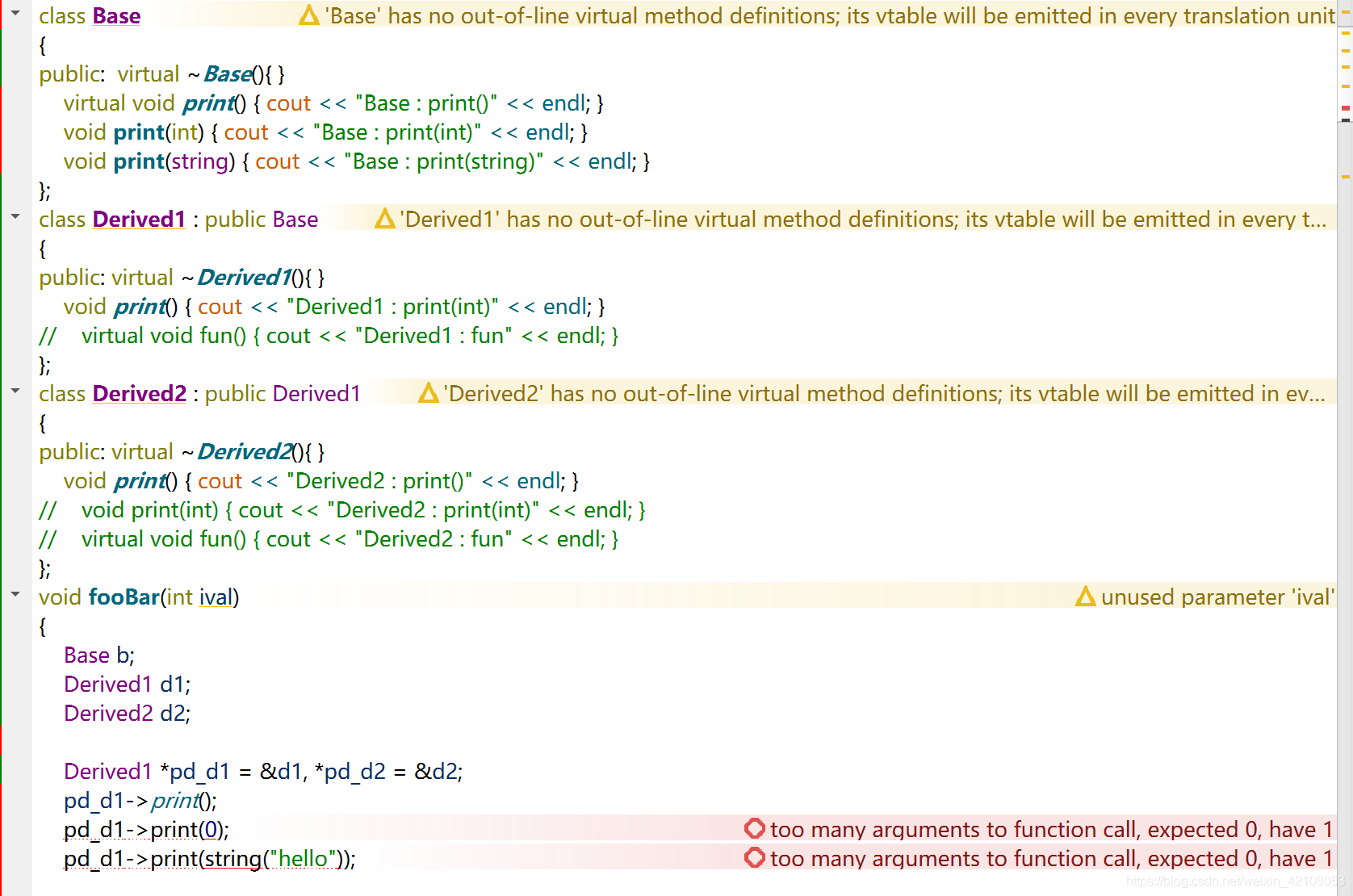Click the 'Base b;' declaration

tap(99, 655)
